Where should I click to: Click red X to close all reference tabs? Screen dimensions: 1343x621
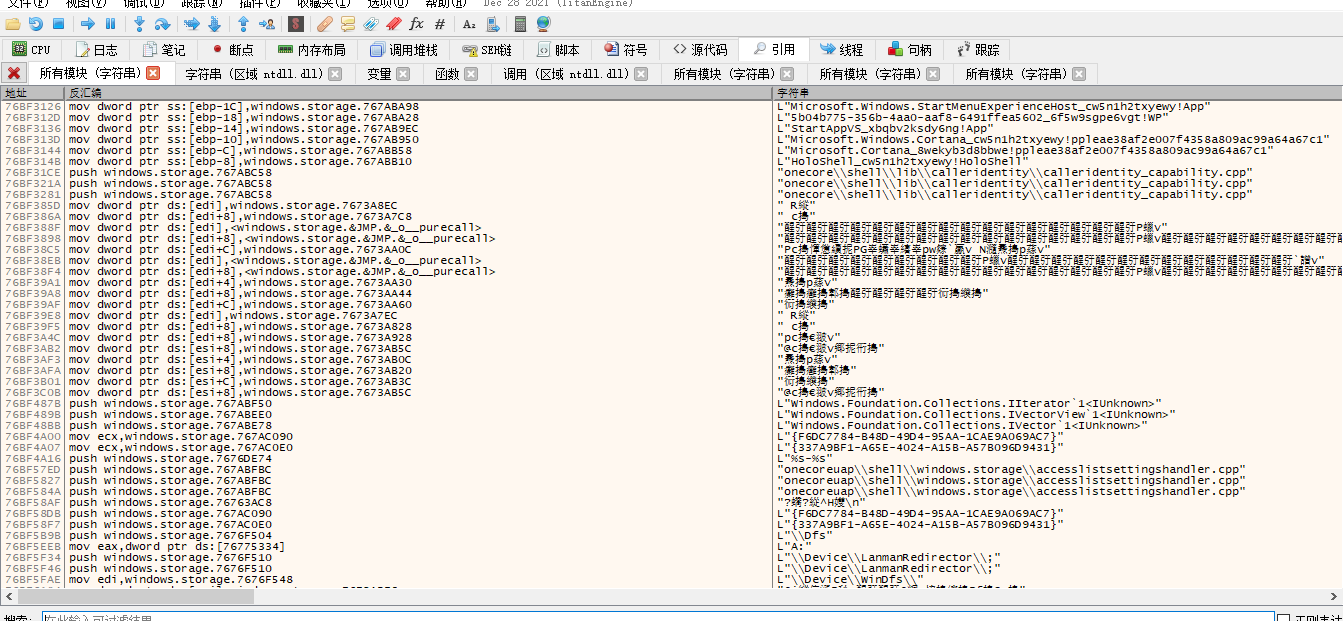(x=14, y=73)
